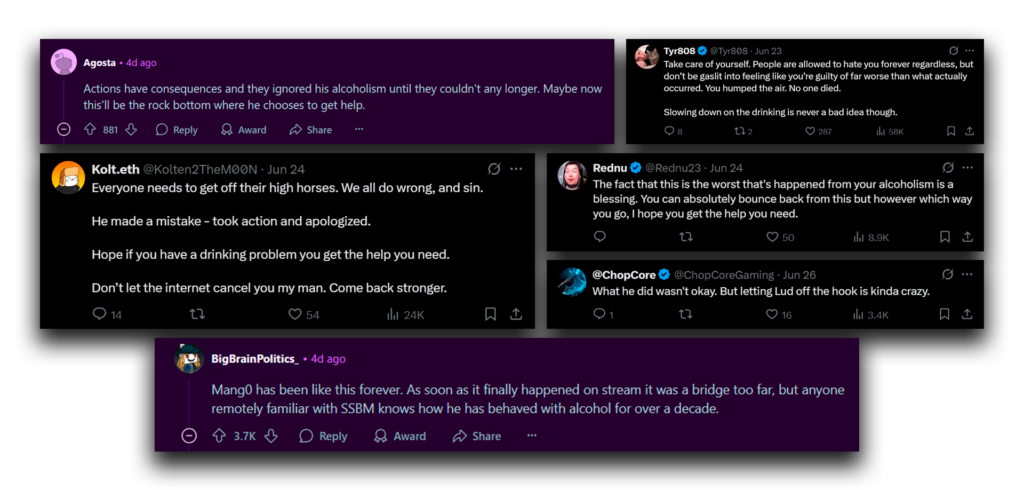Toggle upvote on BigBrainPolitics_ comment

pyautogui.click(x=218, y=436)
